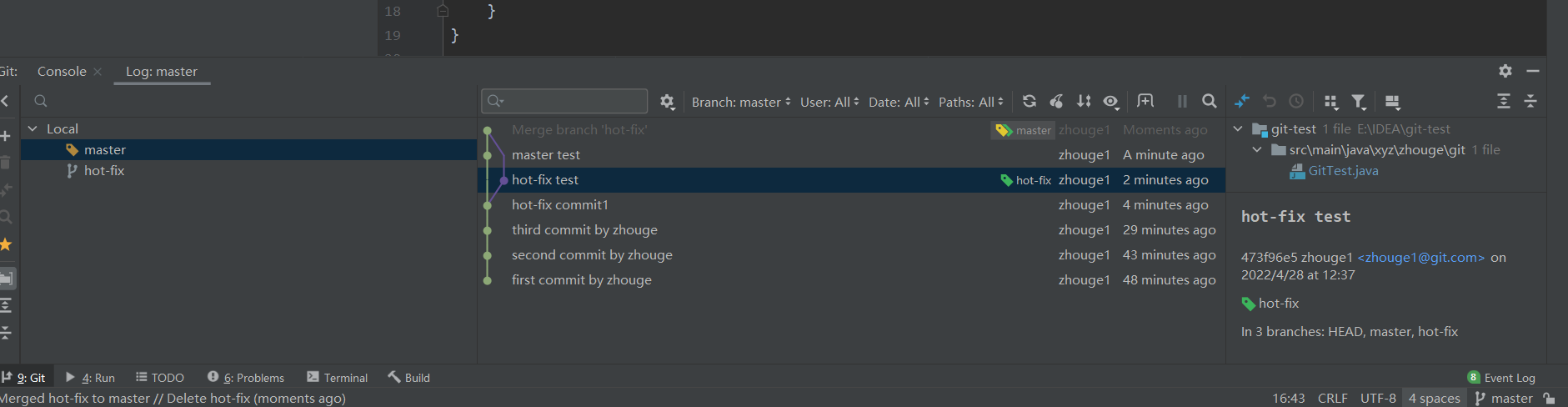
Task: Toggle the changes filter funnel icon
Action: [1359, 101]
